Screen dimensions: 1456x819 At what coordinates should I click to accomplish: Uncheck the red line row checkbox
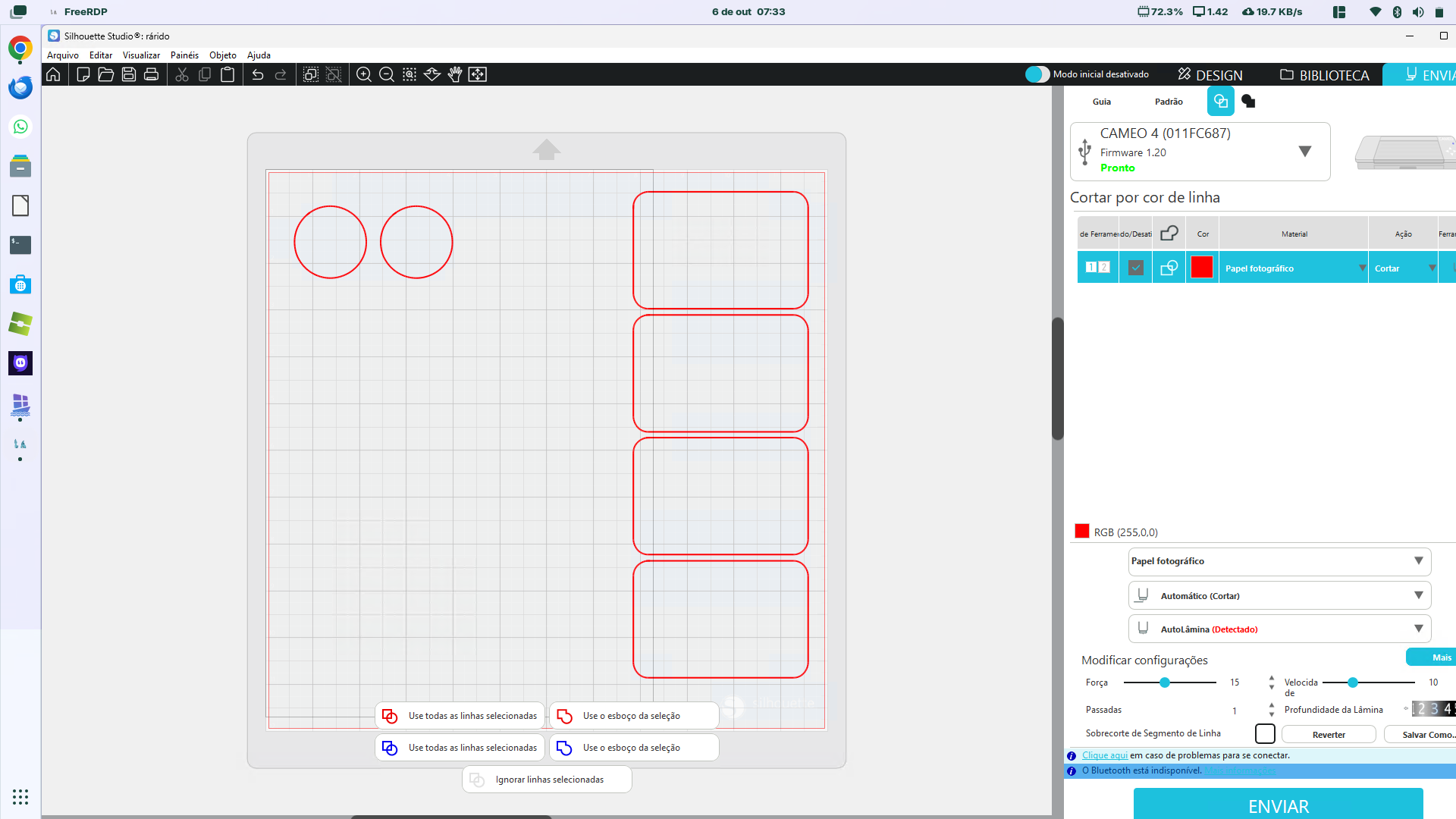click(x=1135, y=268)
